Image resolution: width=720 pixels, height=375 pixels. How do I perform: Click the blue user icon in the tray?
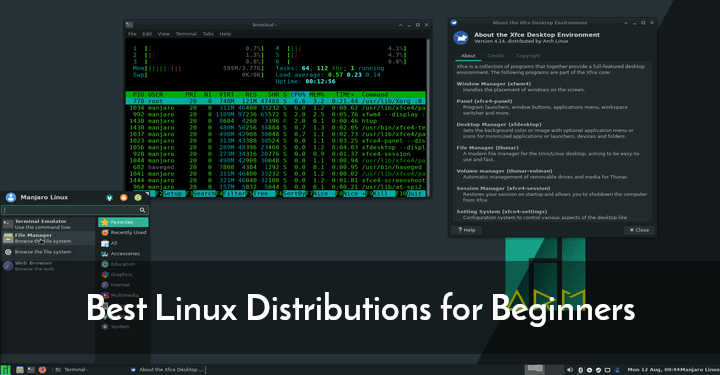pos(618,370)
